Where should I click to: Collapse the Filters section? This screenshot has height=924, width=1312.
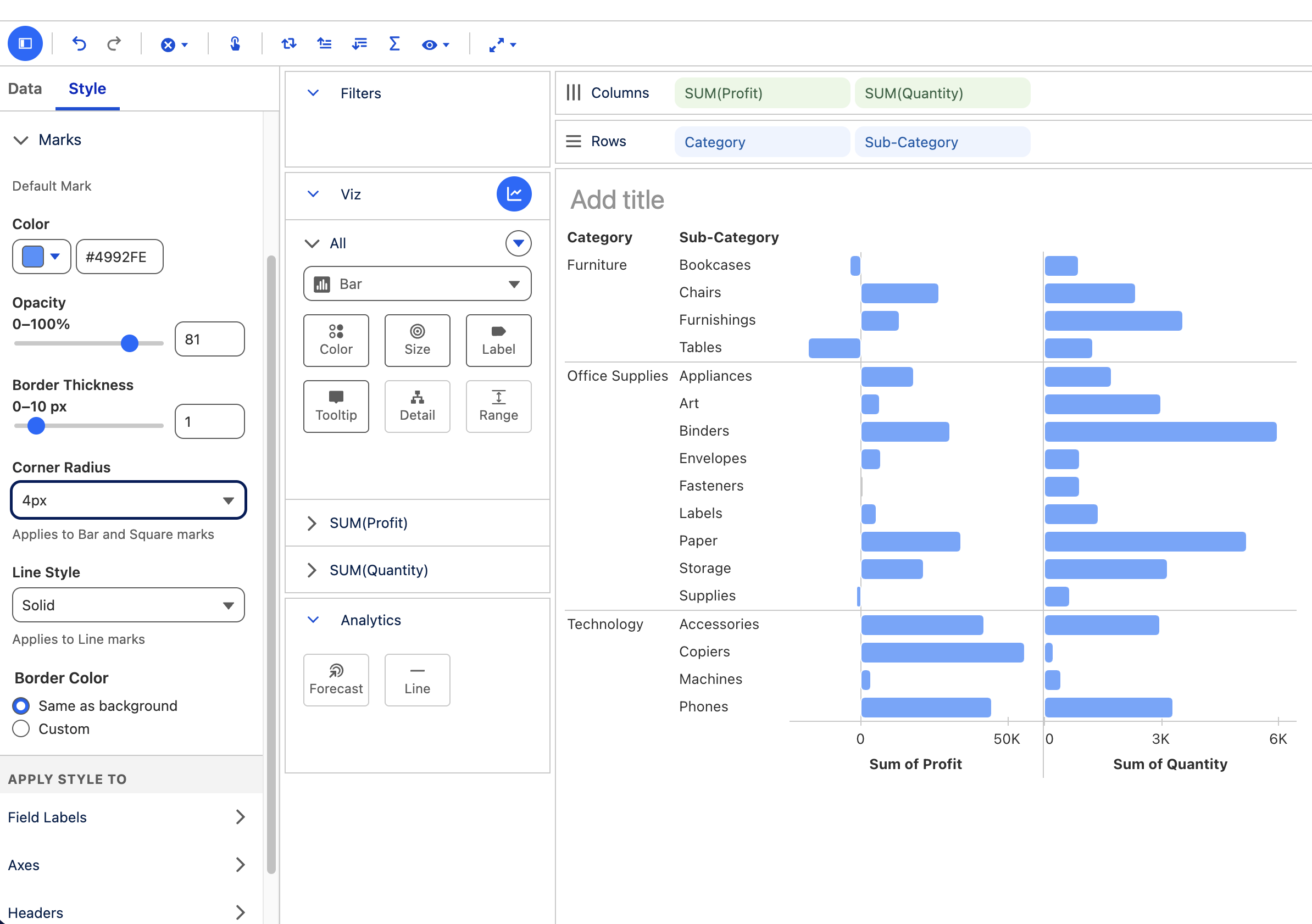coord(313,93)
